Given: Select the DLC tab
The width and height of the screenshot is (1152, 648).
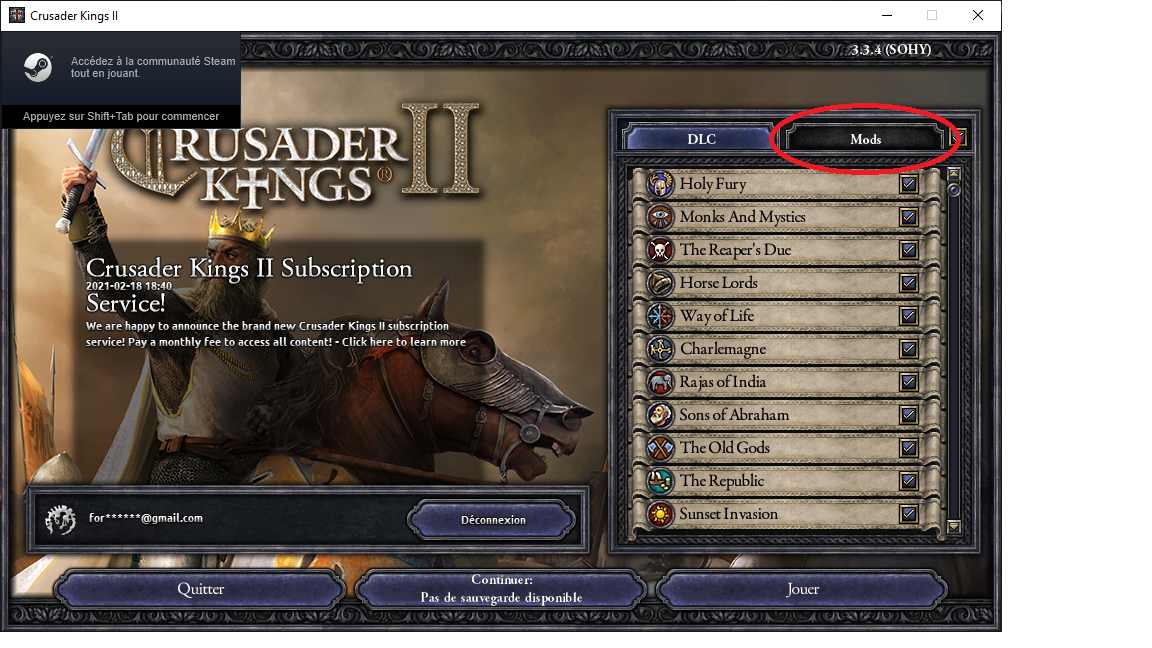Looking at the screenshot, I should [x=700, y=139].
